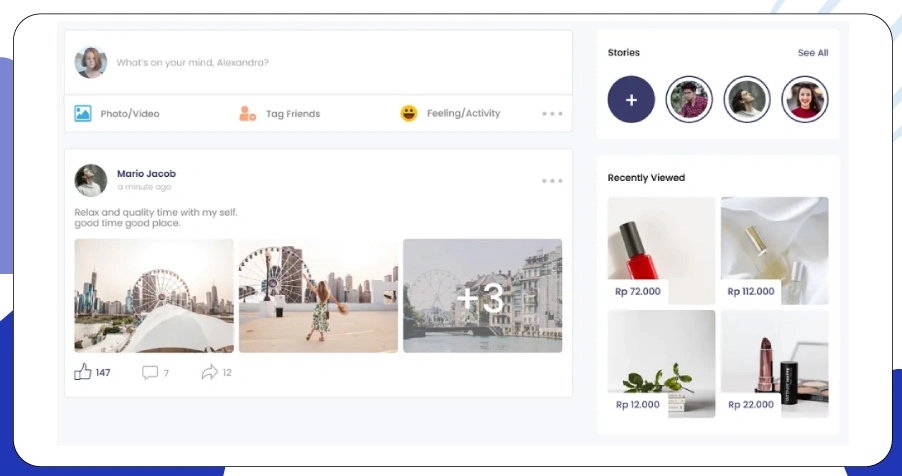Screen dimensions: 902x476
Task: View the perfume product priced Rp 112.000
Action: 774,250
